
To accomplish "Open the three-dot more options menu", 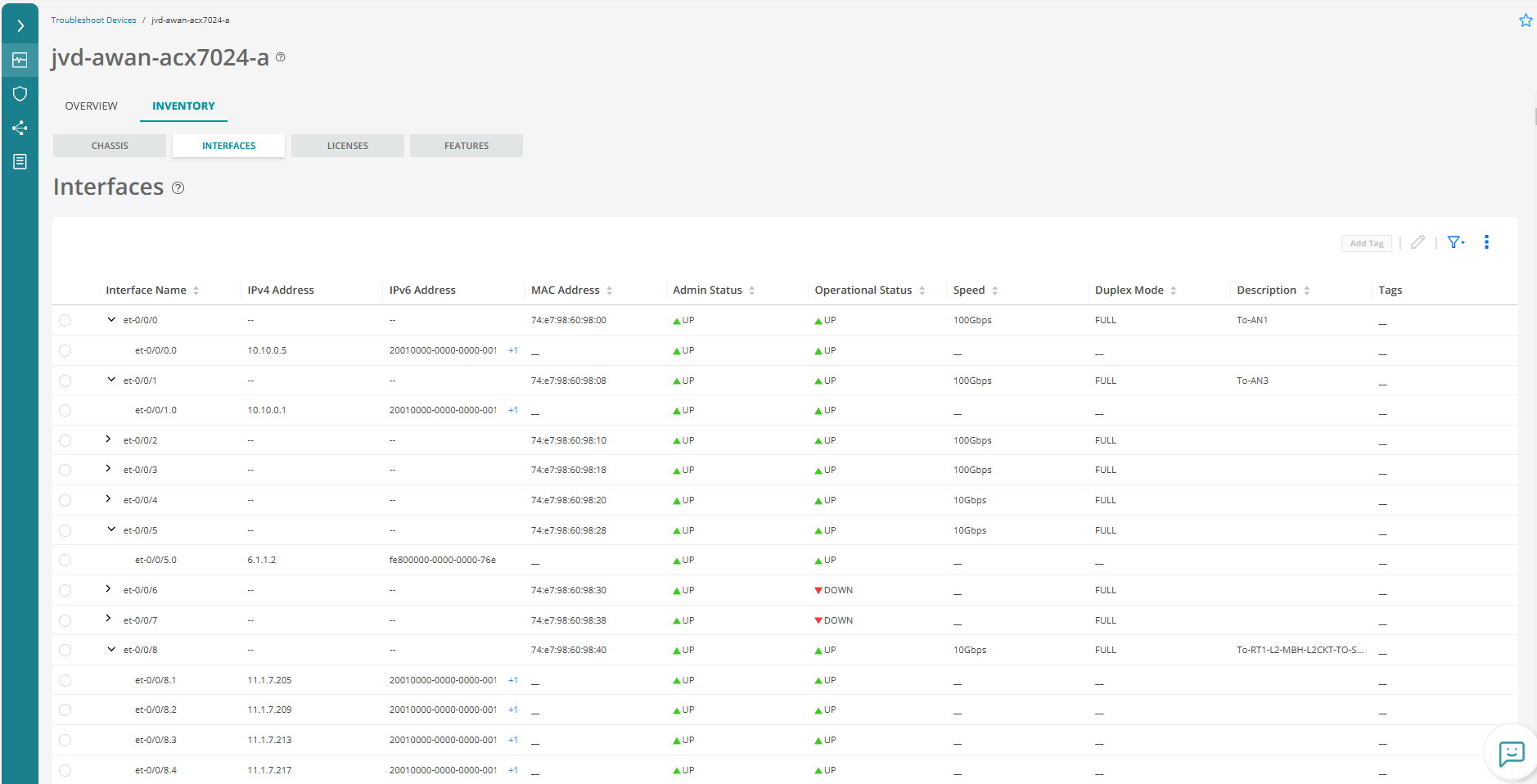I will [1486, 242].
